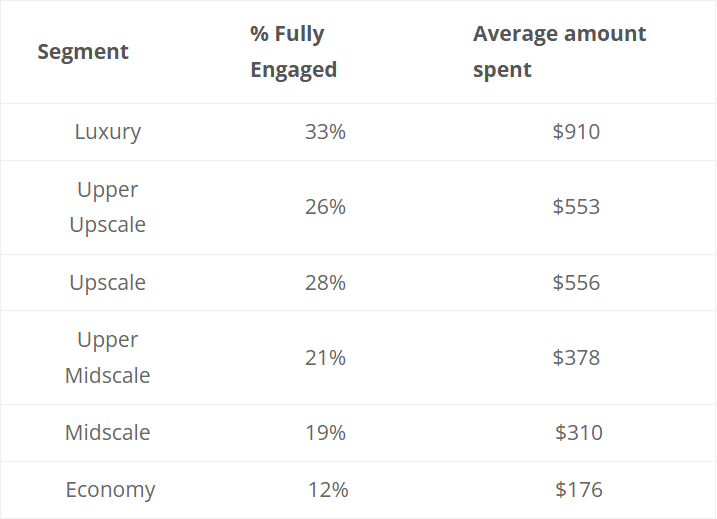Click the $176 amount cell
717x519 pixels.
tap(579, 490)
